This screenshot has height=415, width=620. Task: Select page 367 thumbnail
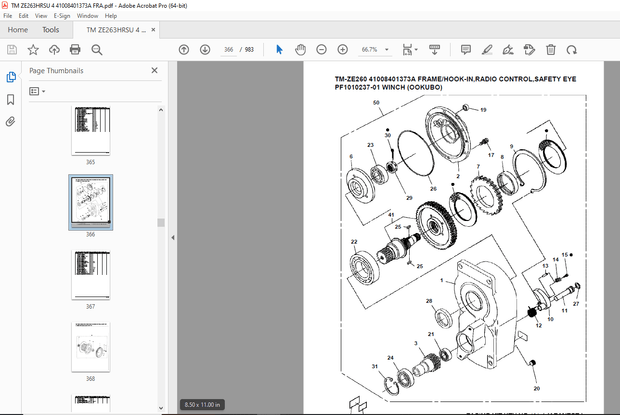pos(91,275)
